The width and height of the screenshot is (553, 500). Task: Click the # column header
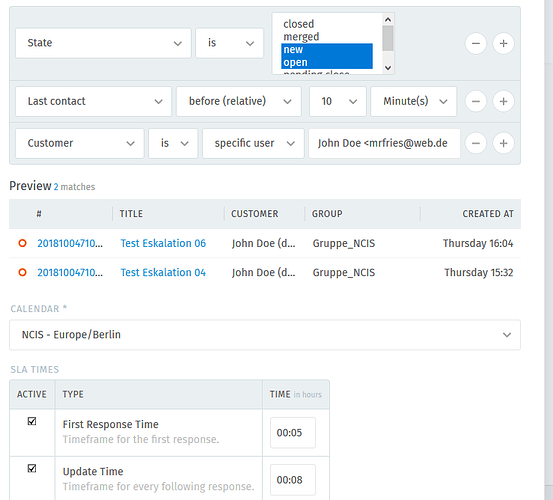pyautogui.click(x=39, y=214)
